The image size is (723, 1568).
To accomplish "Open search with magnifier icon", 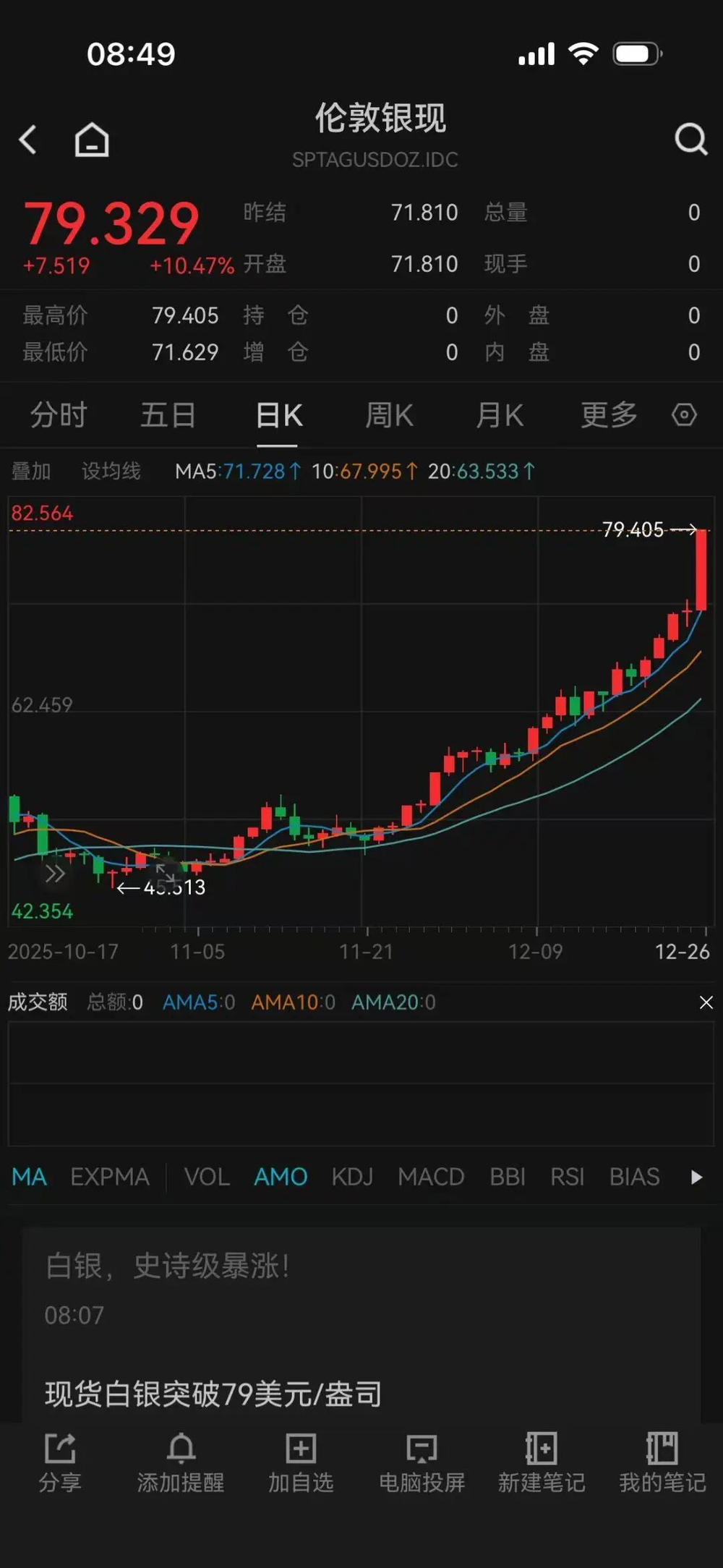I will [690, 139].
